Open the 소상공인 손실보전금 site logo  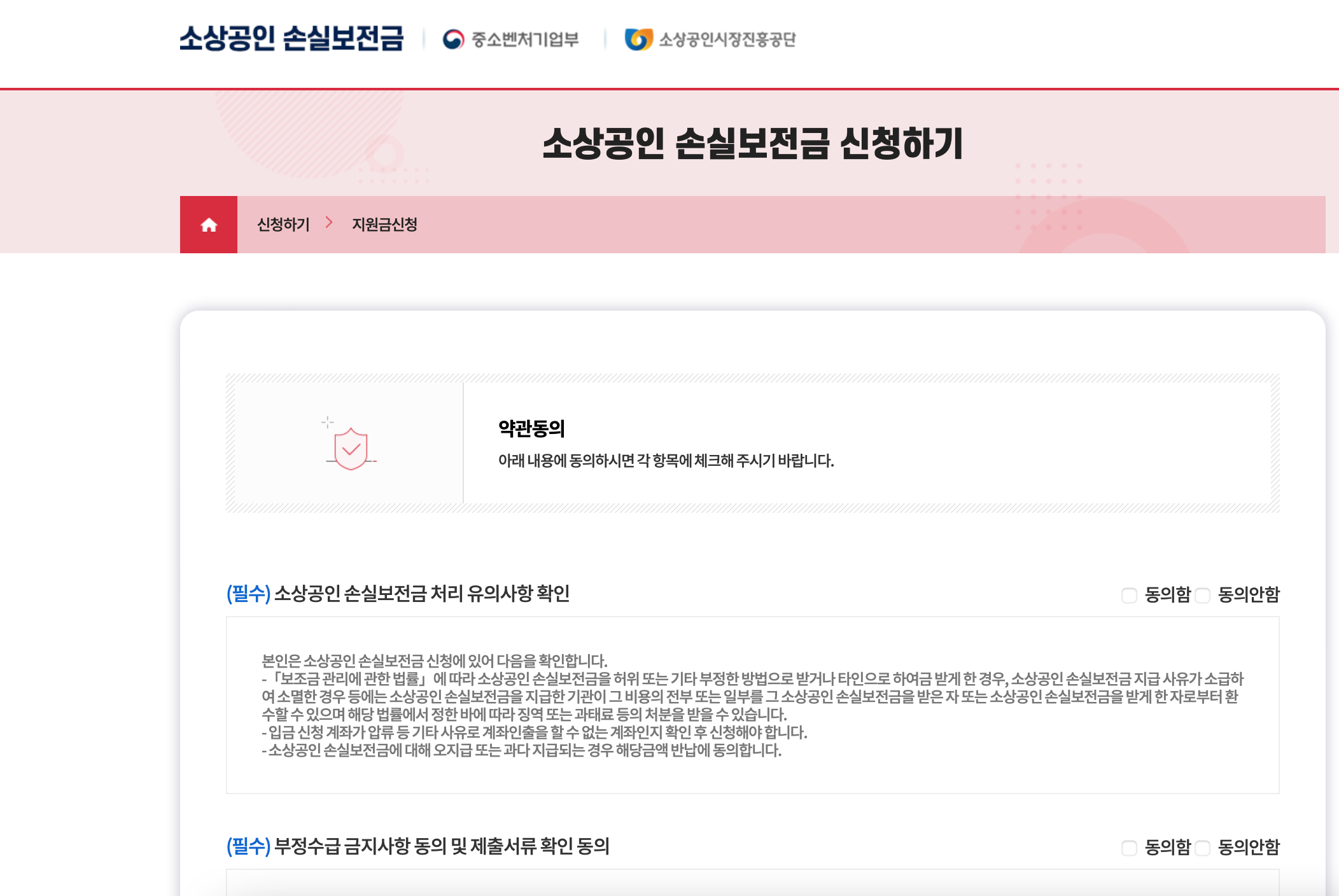(x=291, y=38)
